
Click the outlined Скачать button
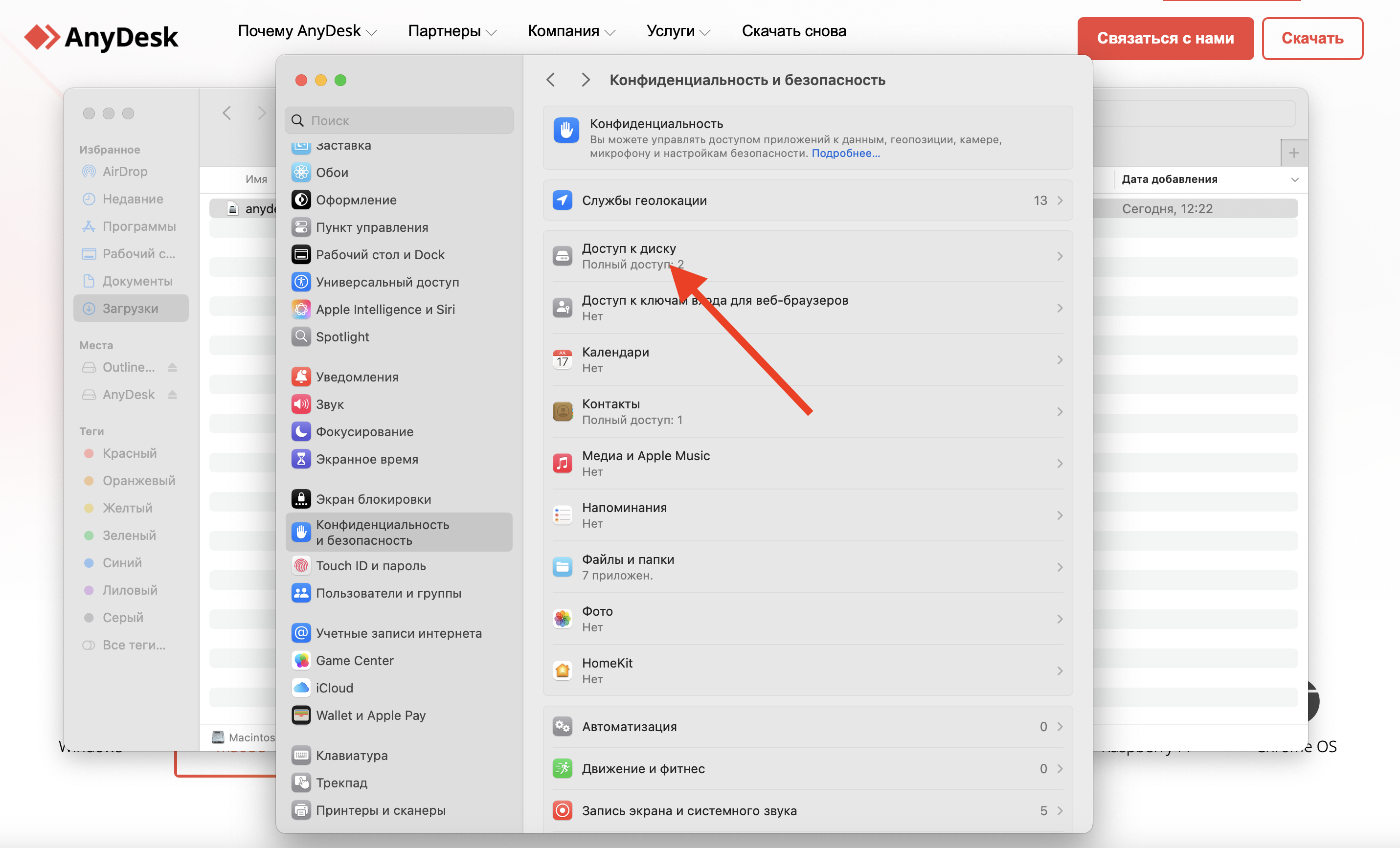1312,38
